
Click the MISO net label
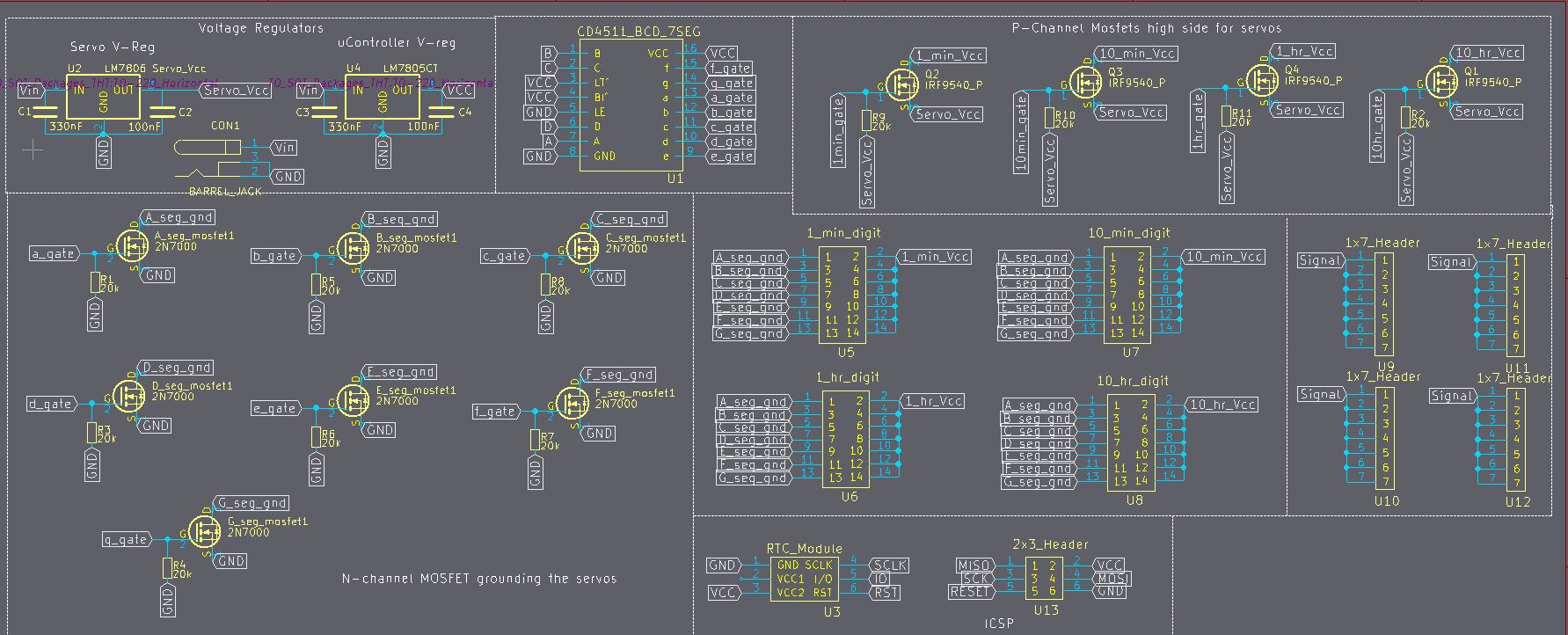coord(974,566)
